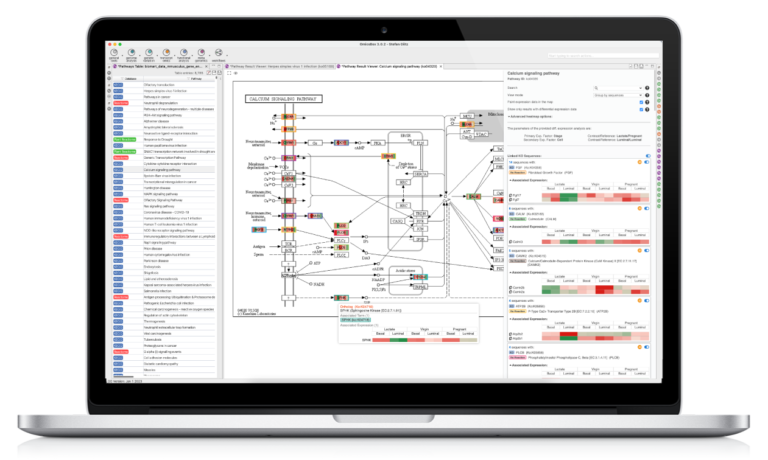Toggle the switch on the PLCB sequences card

(x=647, y=347)
